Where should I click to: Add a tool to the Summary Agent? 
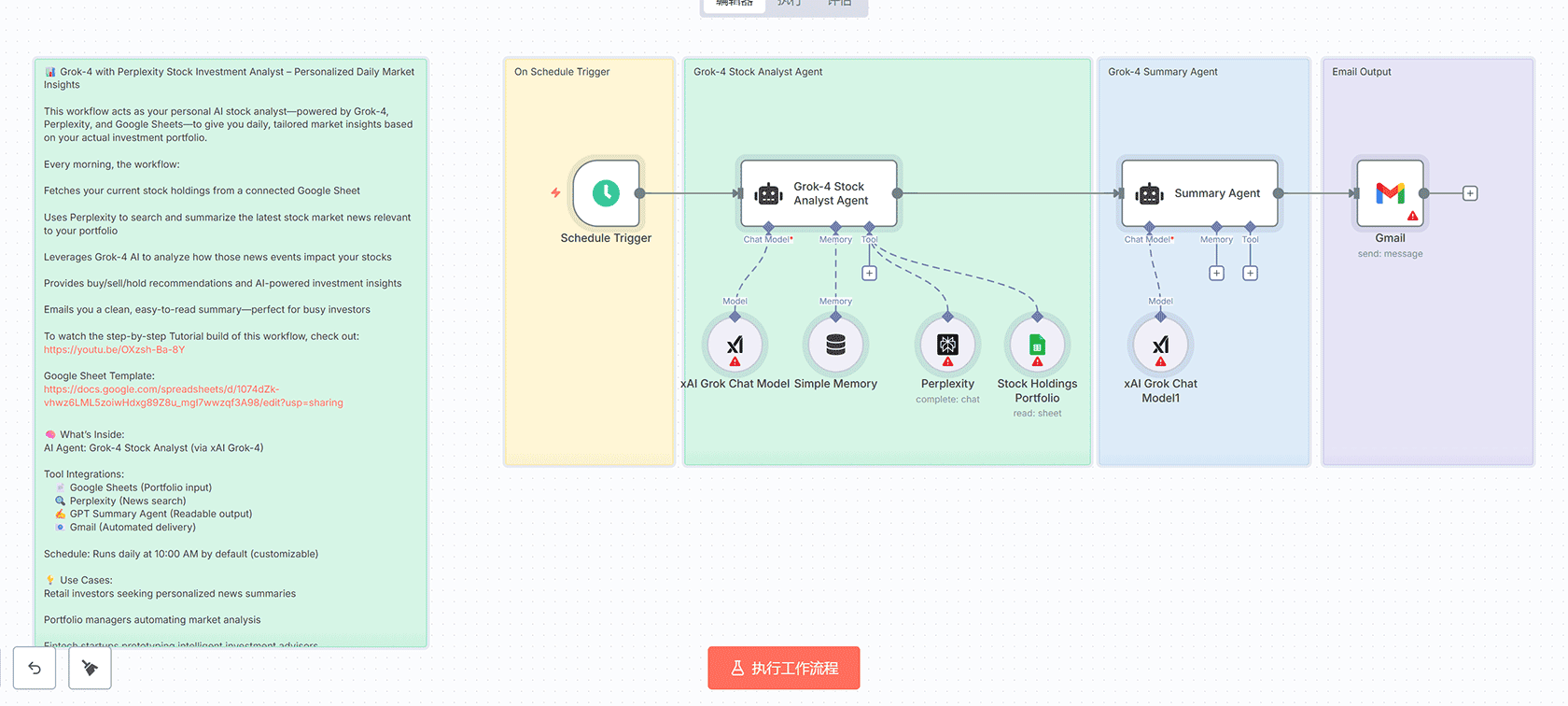coord(1250,274)
